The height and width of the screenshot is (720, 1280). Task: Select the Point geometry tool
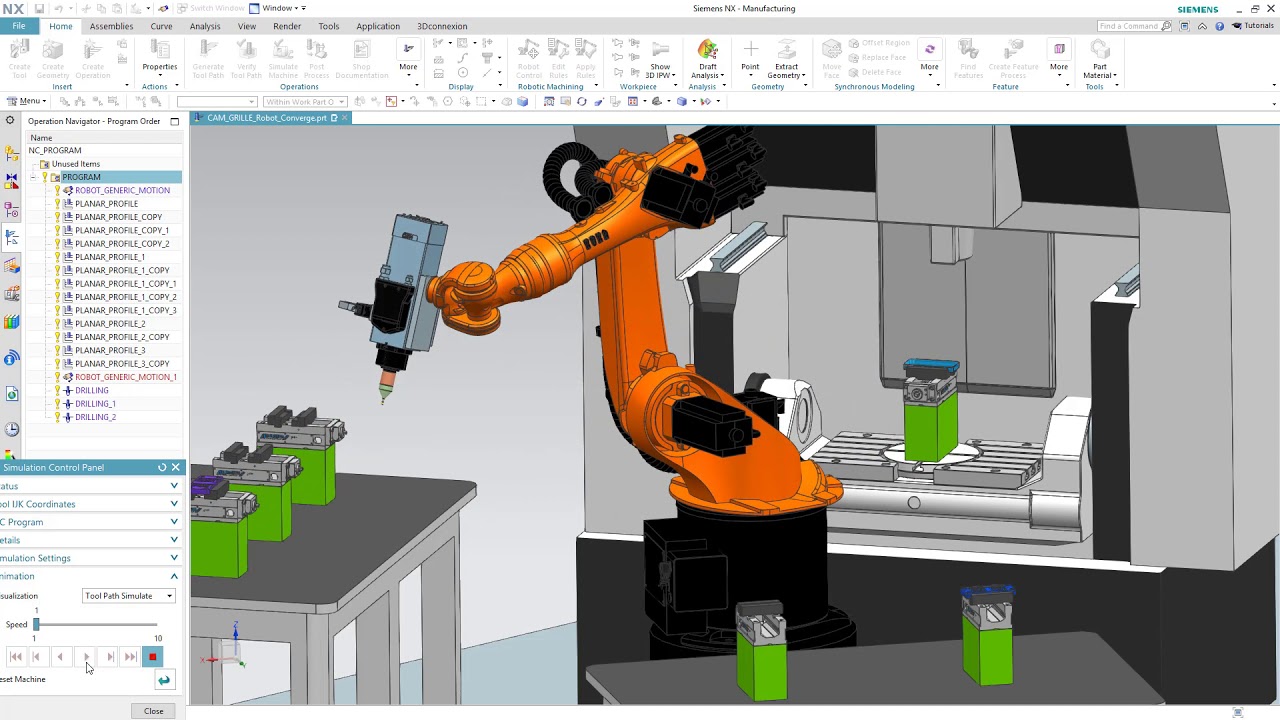[x=750, y=56]
